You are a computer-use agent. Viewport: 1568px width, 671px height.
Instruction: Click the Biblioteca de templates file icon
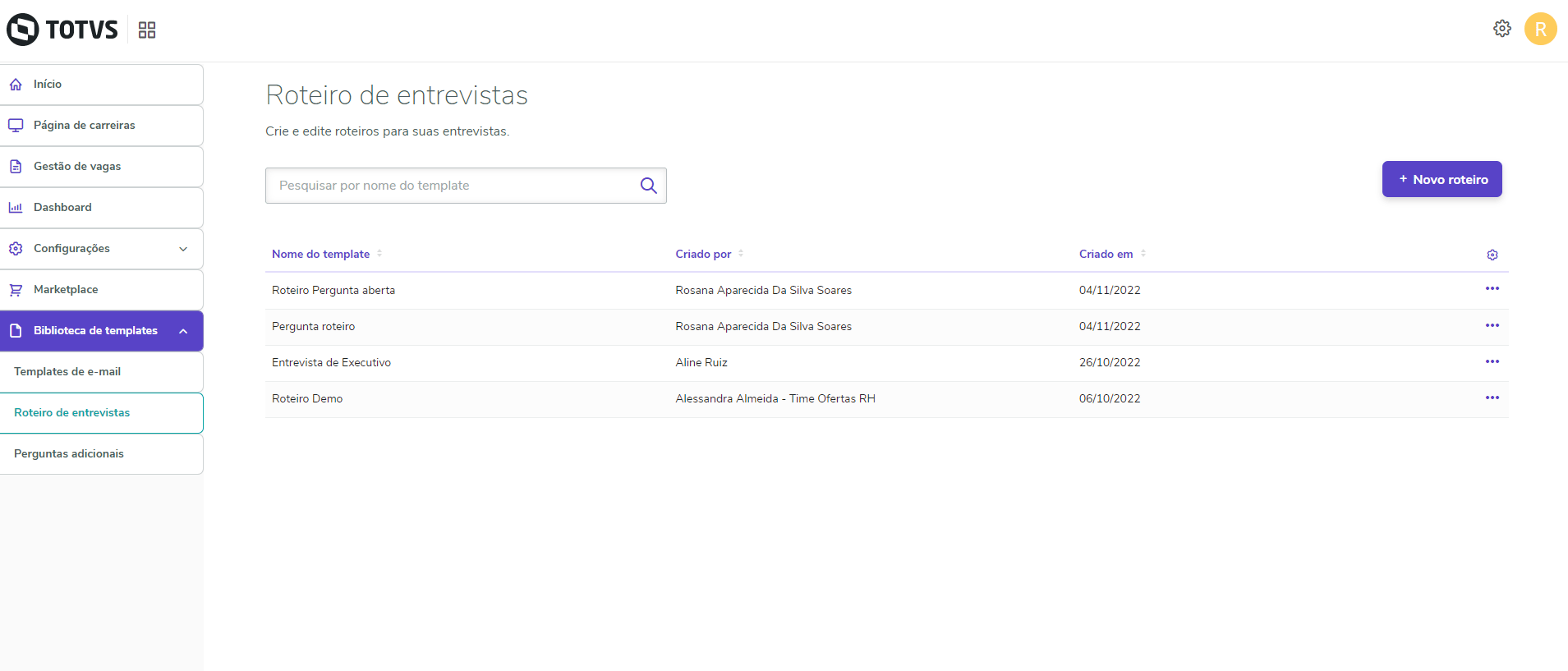pos(16,331)
